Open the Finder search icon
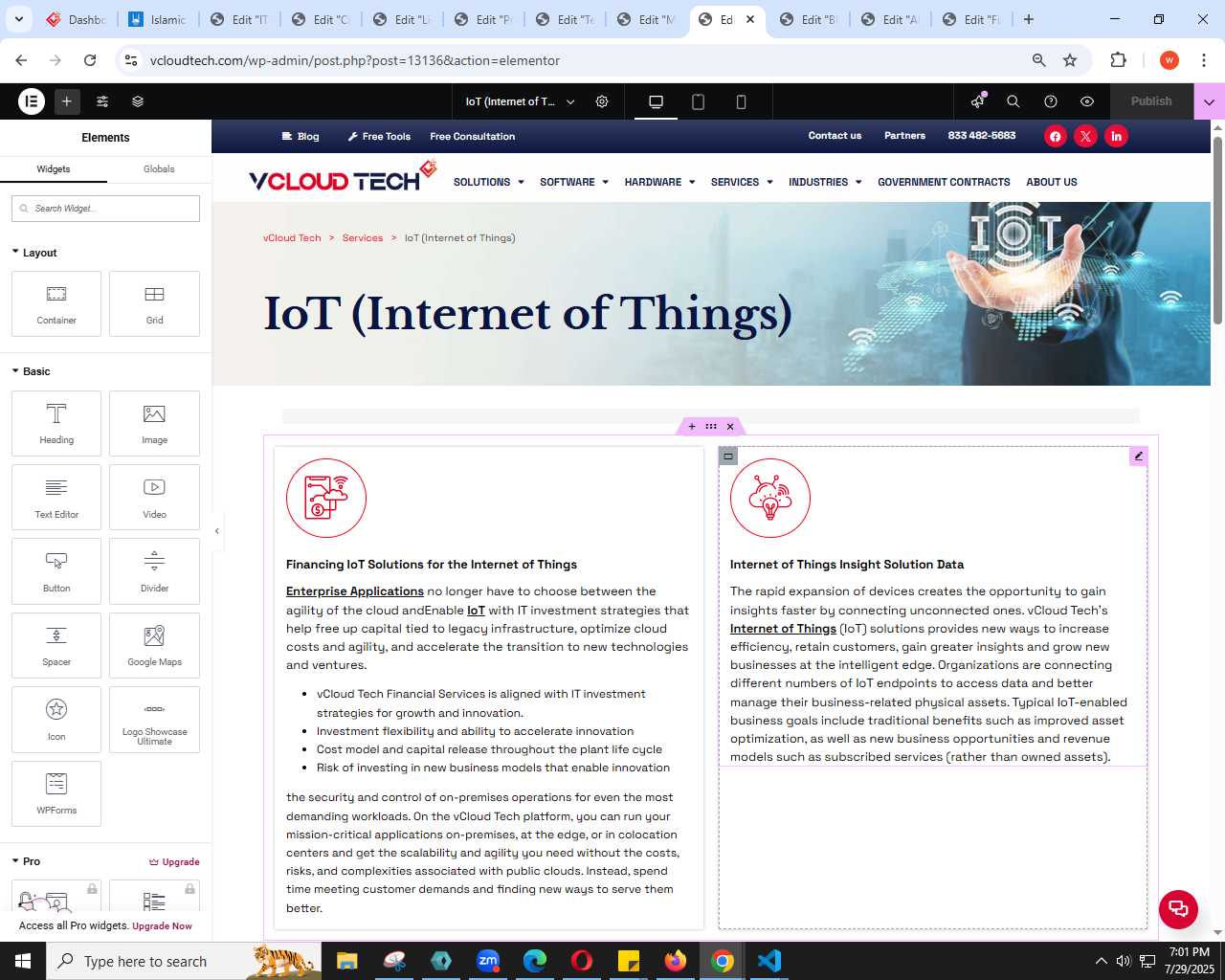 coord(1013,101)
